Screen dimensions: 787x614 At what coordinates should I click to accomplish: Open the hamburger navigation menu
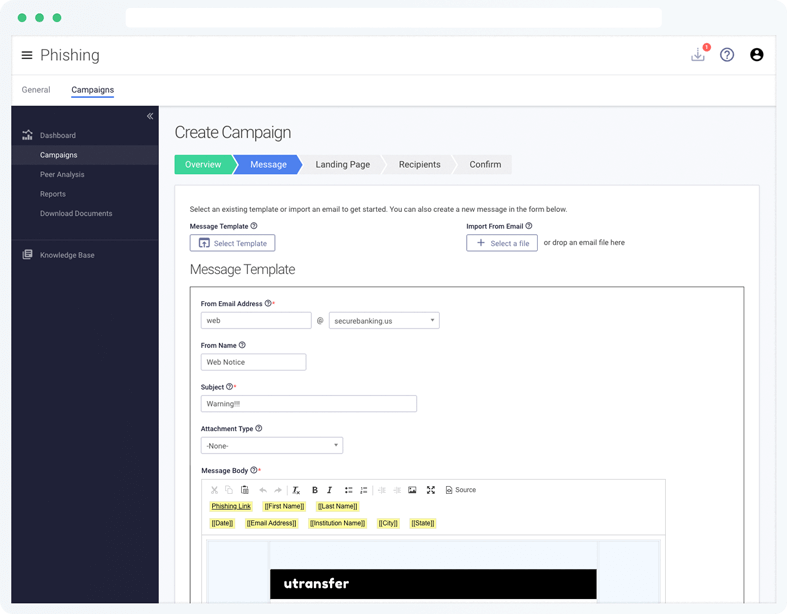pos(27,55)
